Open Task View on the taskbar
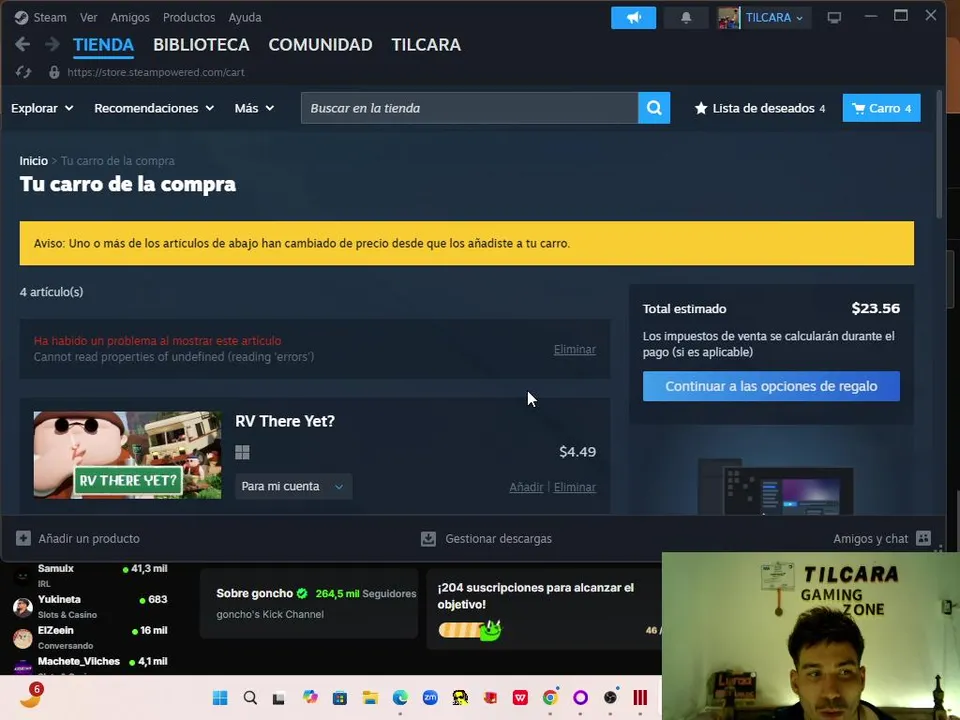Viewport: 960px width, 720px height. 279,698
